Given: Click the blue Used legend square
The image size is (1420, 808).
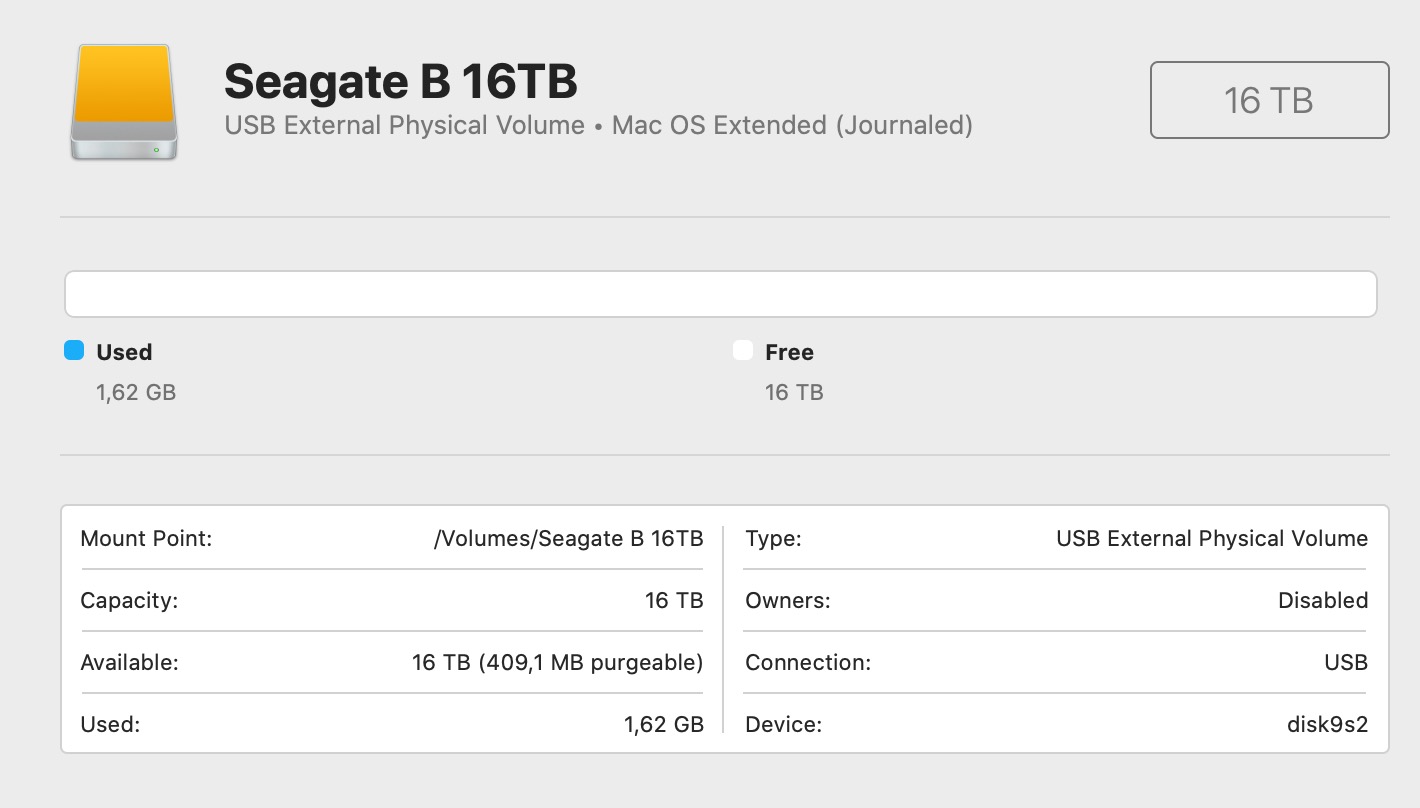Looking at the screenshot, I should tap(74, 351).
